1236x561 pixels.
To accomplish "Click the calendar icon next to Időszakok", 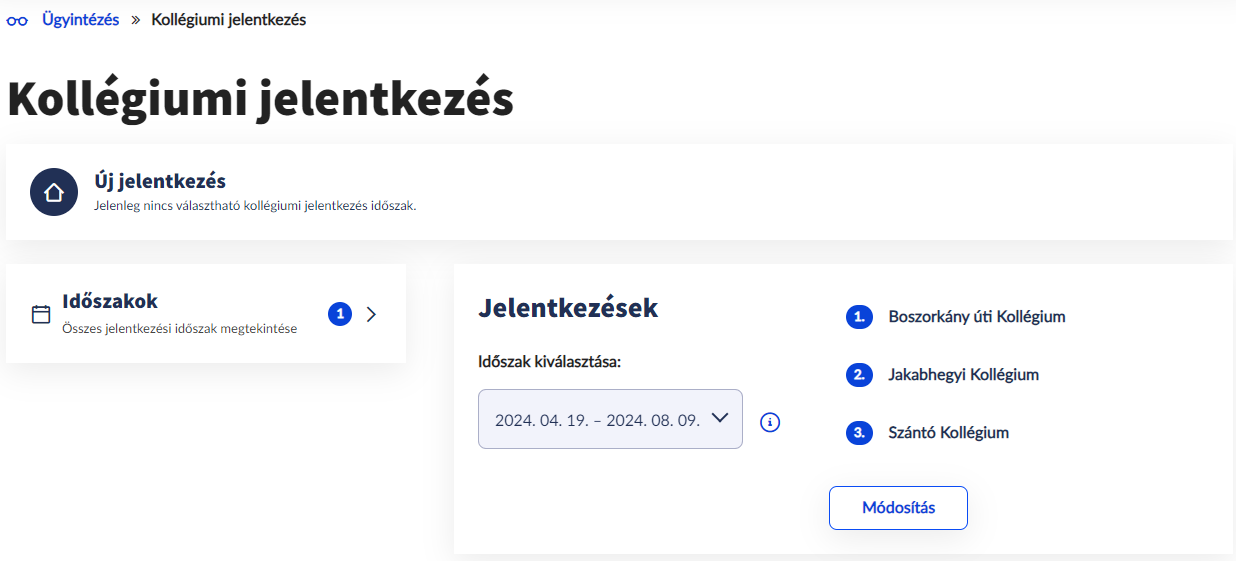I will 41,314.
